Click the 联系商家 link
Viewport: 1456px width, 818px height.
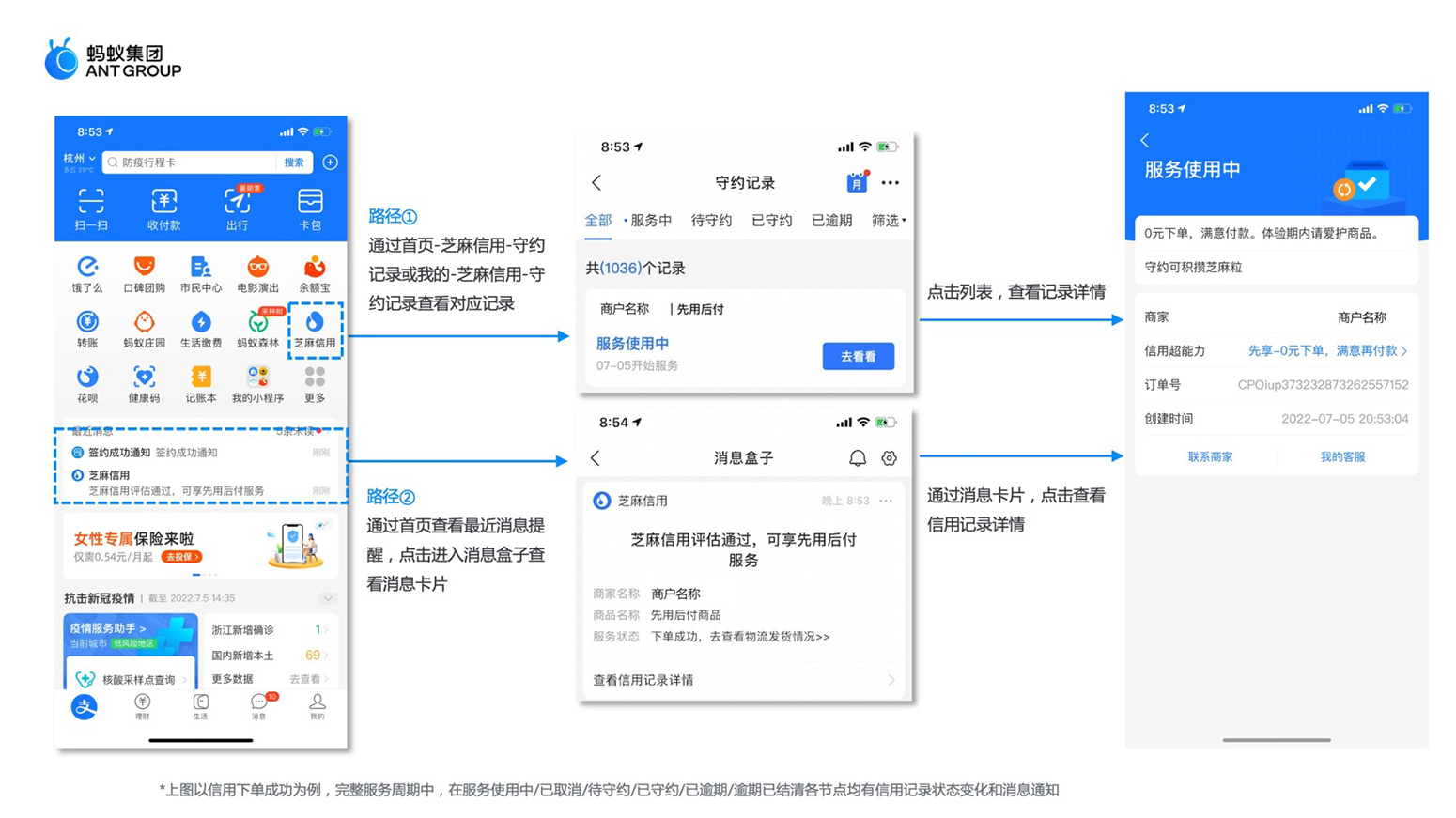click(1210, 457)
